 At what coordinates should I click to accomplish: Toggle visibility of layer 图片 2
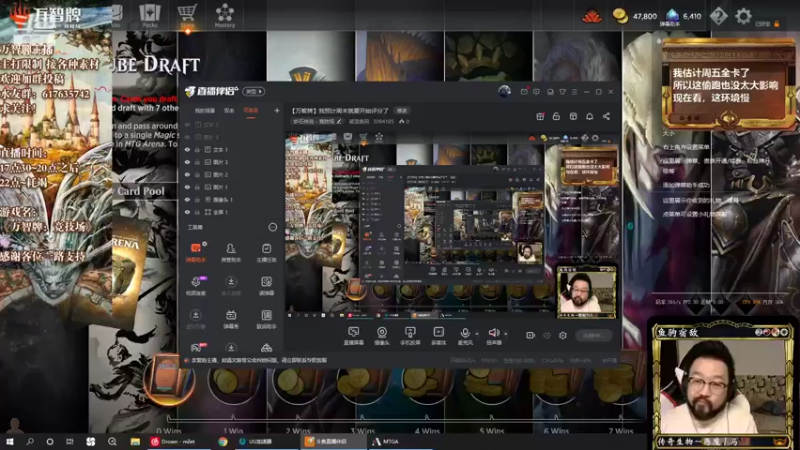187,174
